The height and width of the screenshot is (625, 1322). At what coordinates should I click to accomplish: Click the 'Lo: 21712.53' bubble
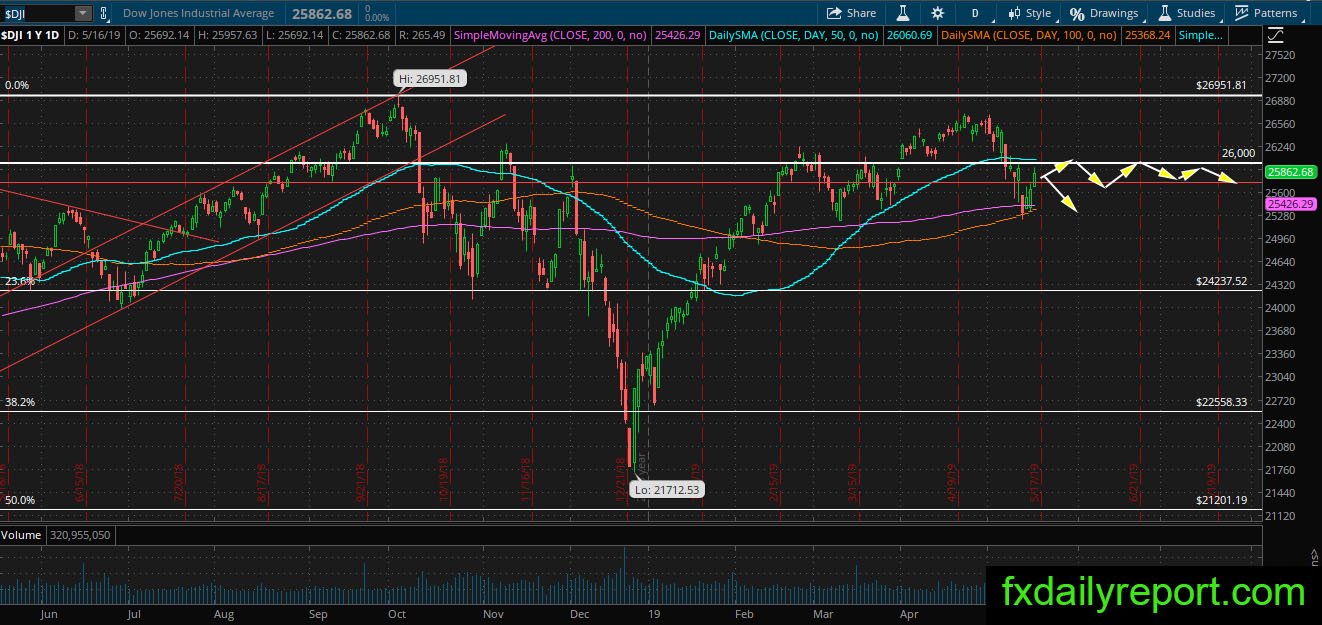[667, 489]
